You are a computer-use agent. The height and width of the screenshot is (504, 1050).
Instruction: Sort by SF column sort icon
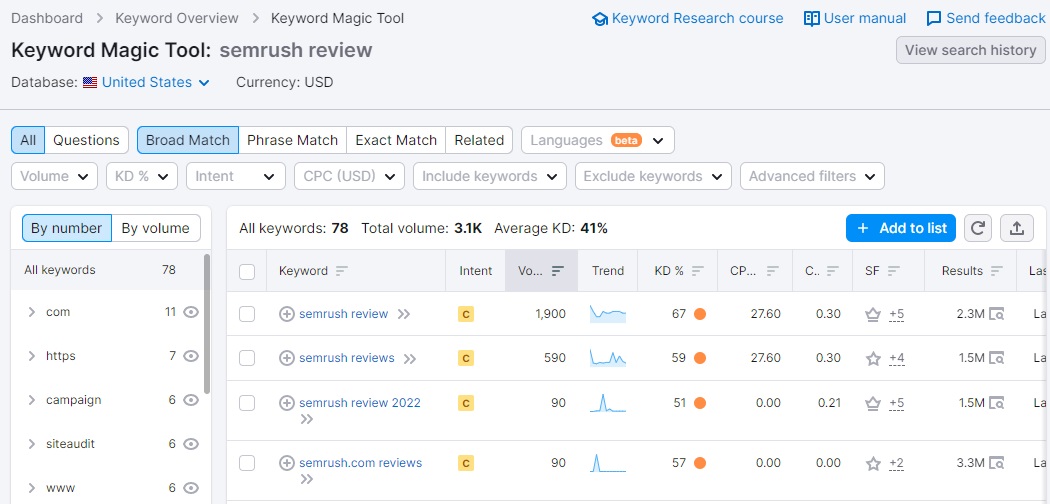pos(894,271)
